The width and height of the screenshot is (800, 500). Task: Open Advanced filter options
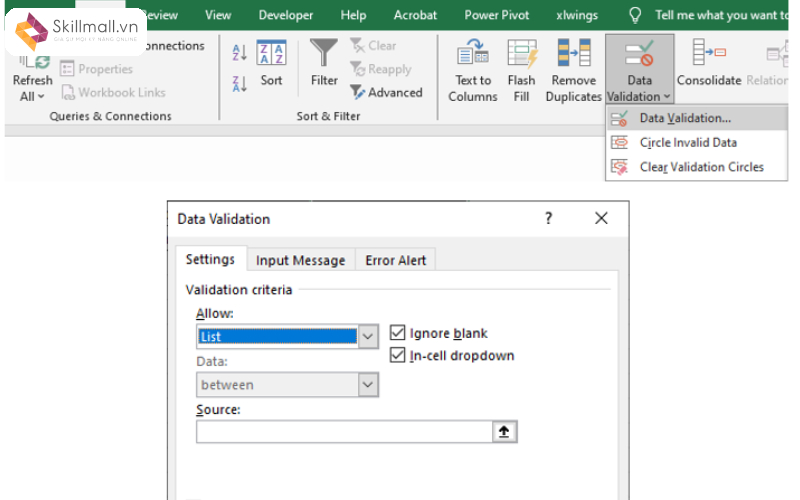[386, 92]
